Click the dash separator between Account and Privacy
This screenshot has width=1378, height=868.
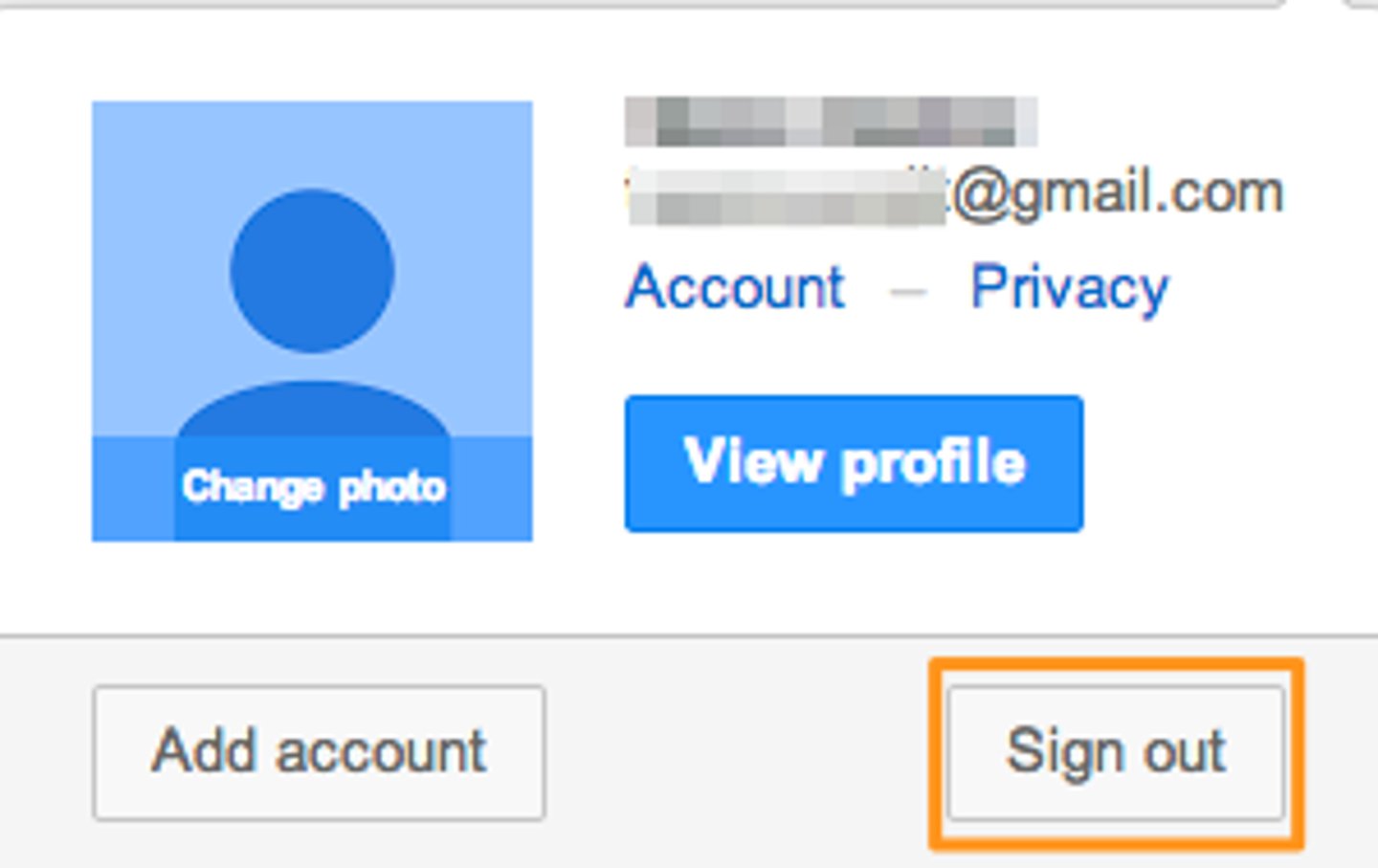pos(907,290)
